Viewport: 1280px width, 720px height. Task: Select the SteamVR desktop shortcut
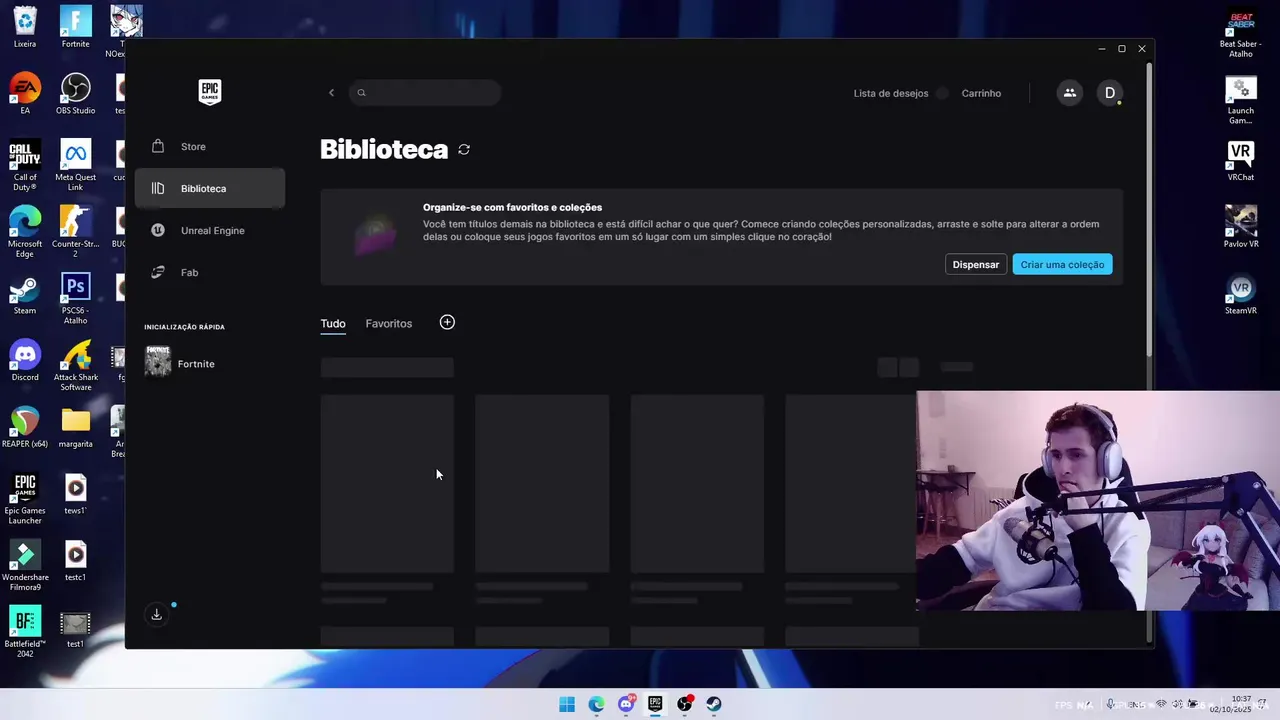pos(1241,294)
